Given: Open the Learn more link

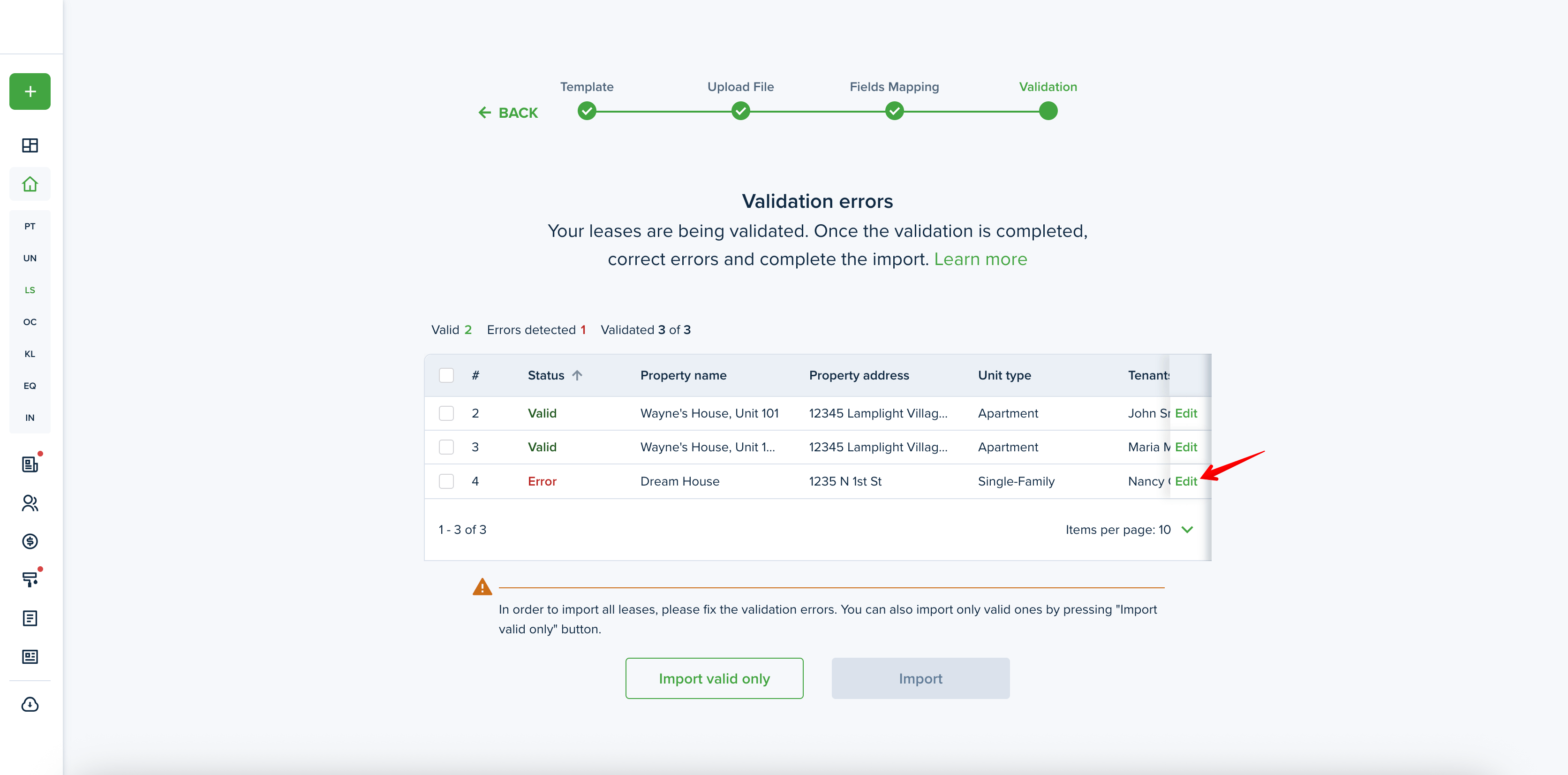Looking at the screenshot, I should (x=980, y=259).
